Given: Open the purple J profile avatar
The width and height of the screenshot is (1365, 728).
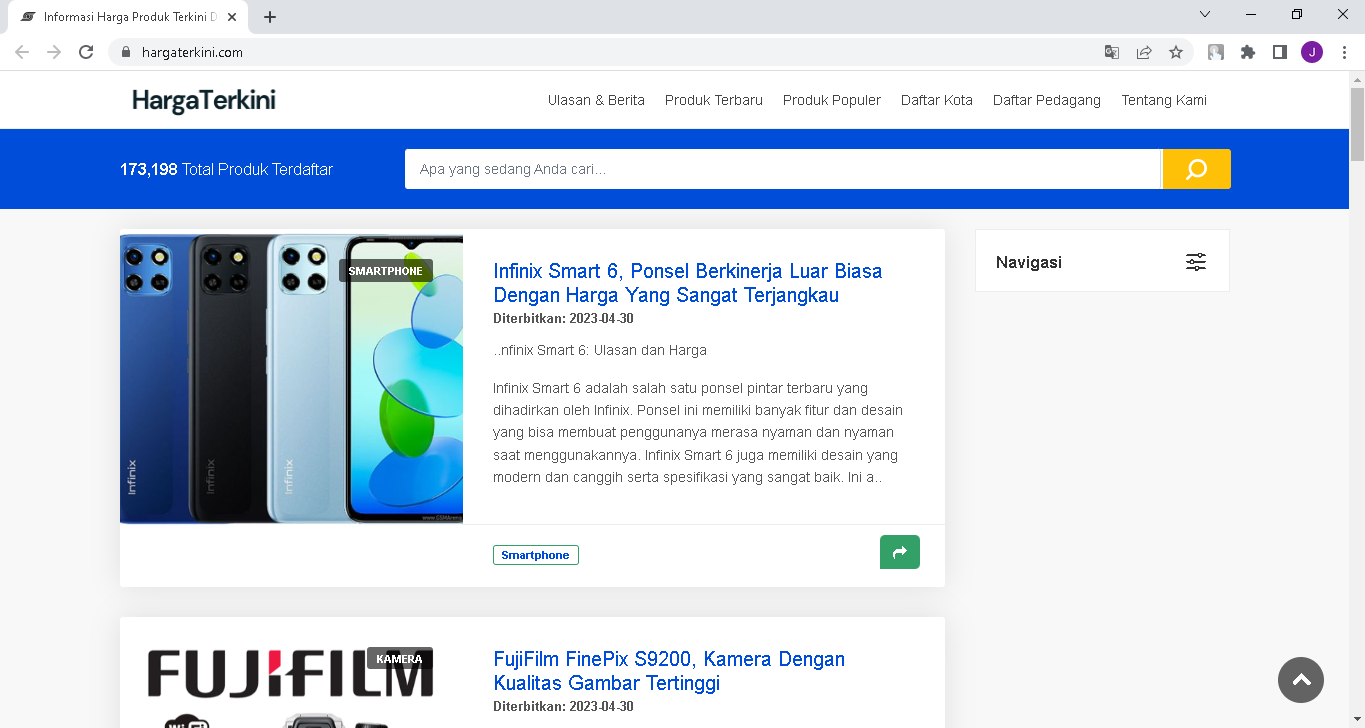Looking at the screenshot, I should point(1312,52).
